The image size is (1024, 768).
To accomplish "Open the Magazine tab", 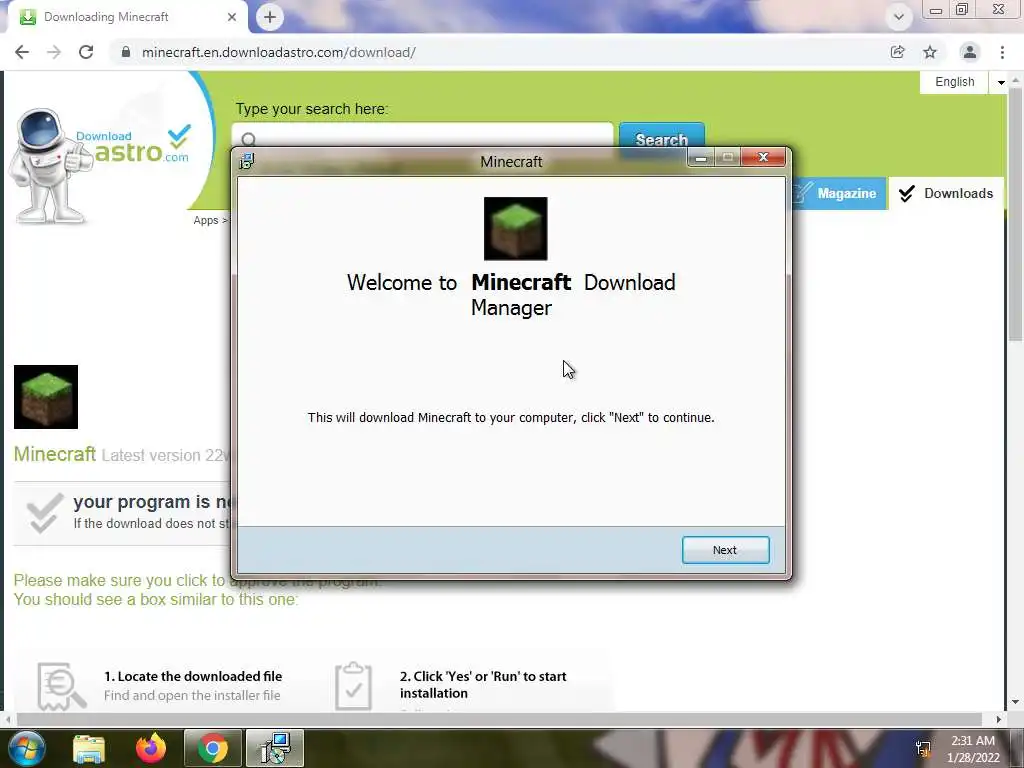I will [x=839, y=193].
